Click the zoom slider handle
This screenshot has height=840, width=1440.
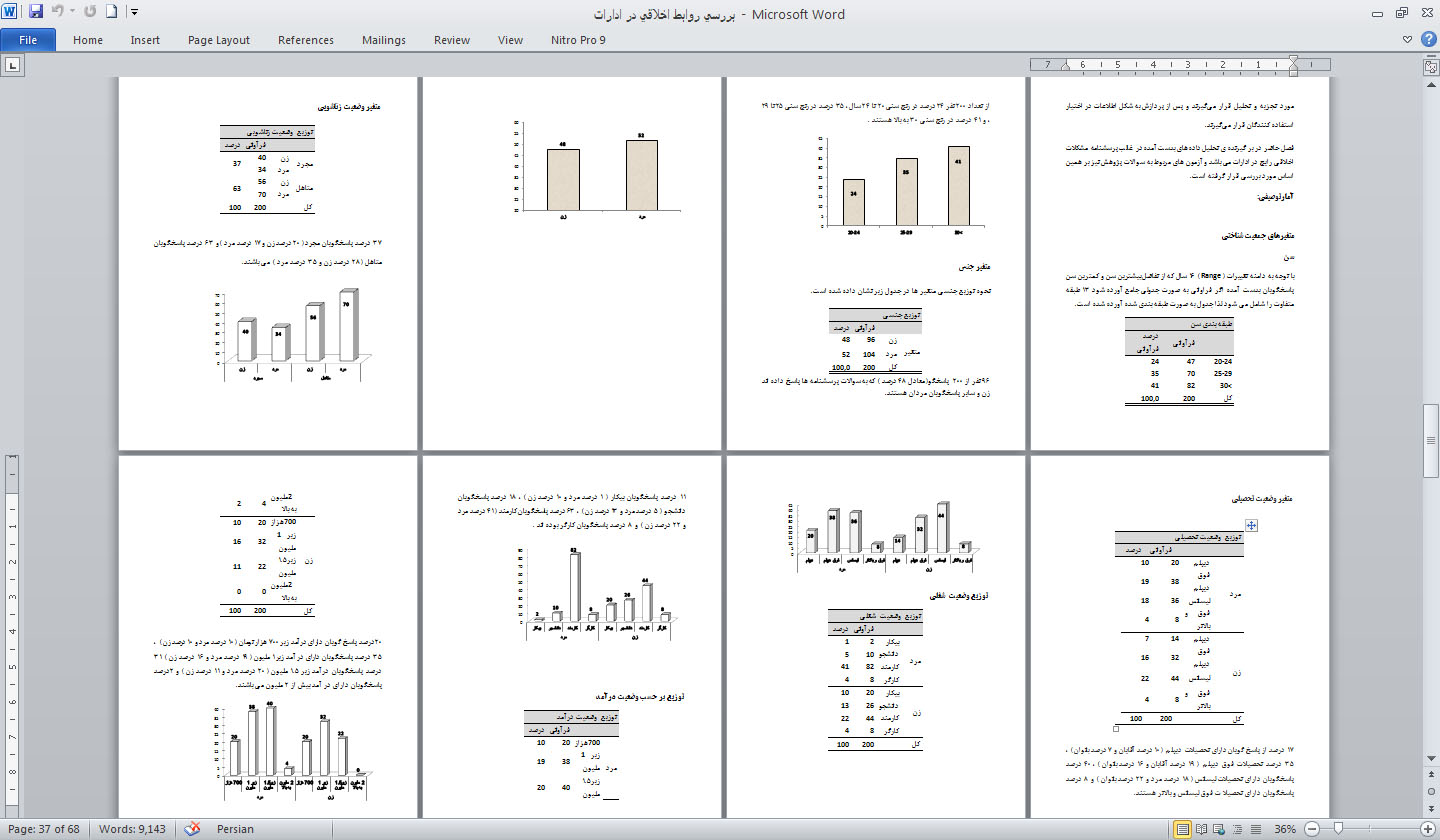1338,829
